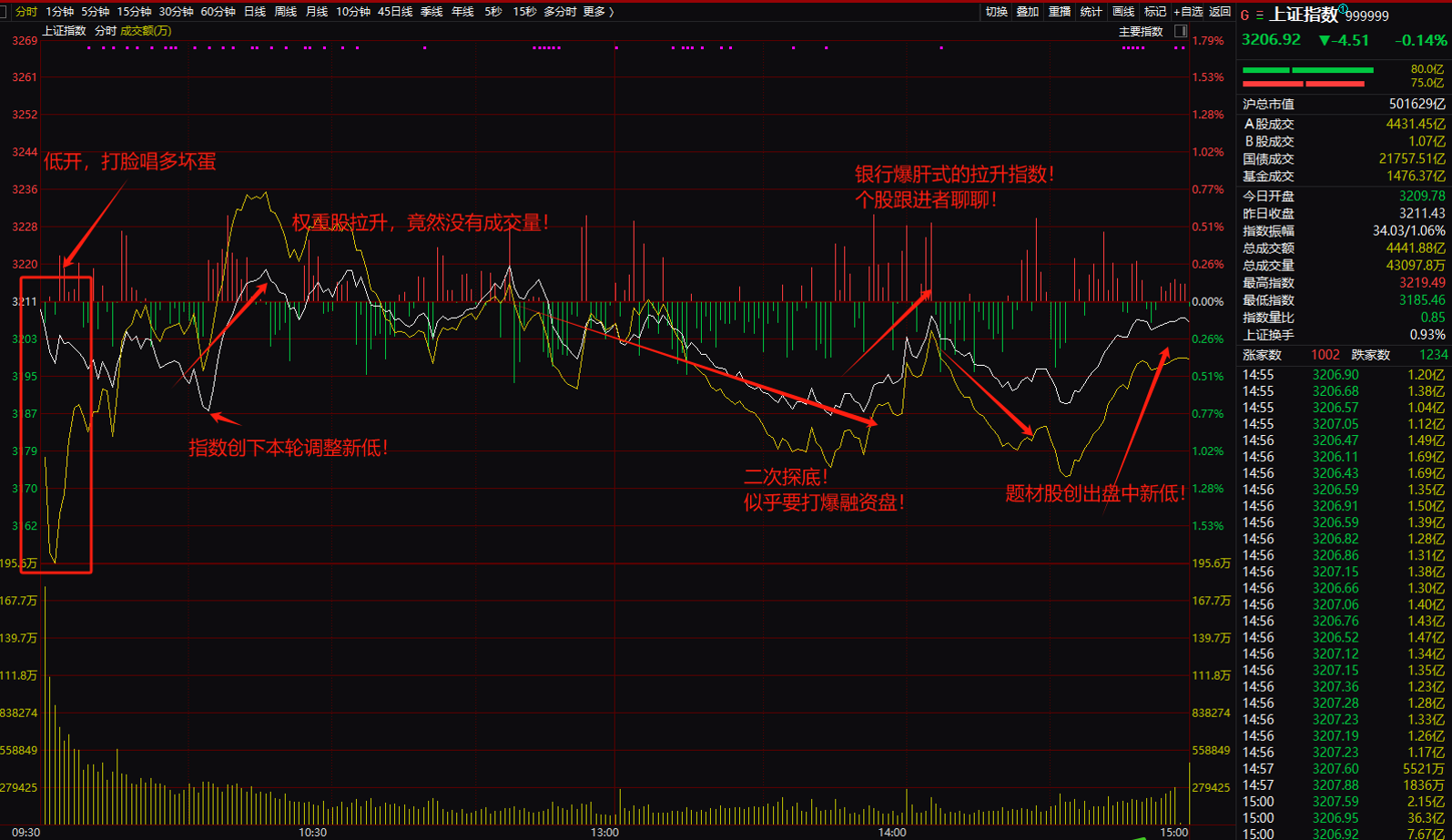Open the 画线 drawing tool
Image resolution: width=1452 pixels, height=840 pixels.
tap(1123, 12)
